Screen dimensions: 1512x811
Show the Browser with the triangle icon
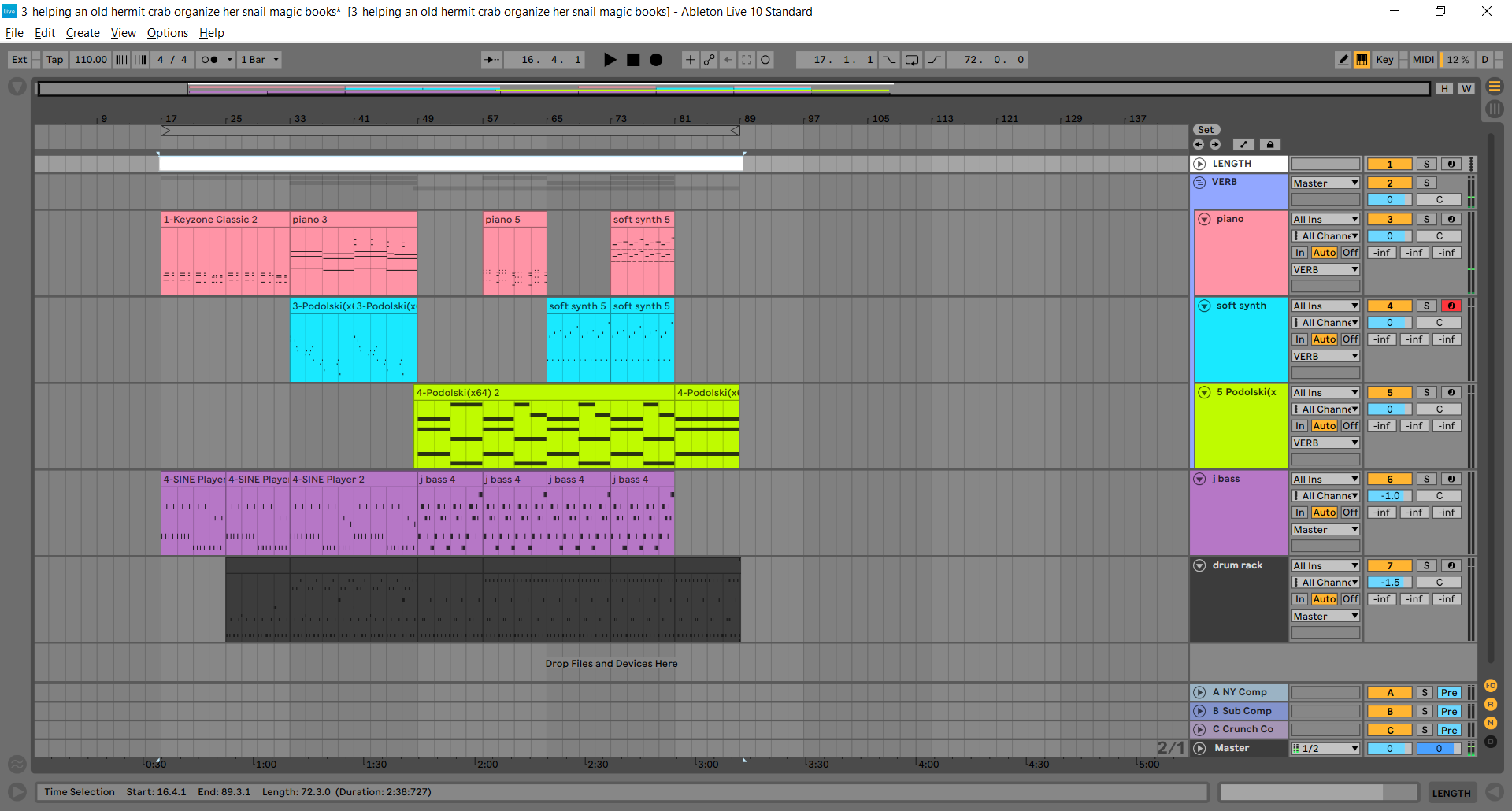[x=17, y=87]
